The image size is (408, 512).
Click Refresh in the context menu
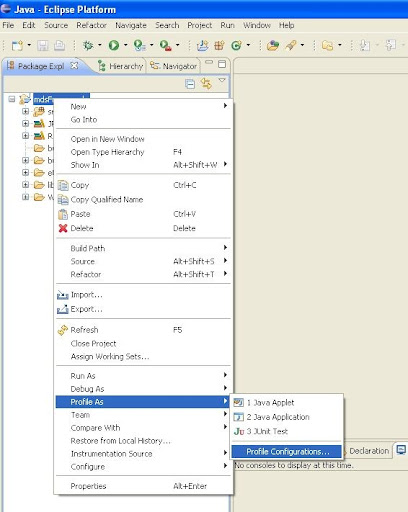(143, 330)
